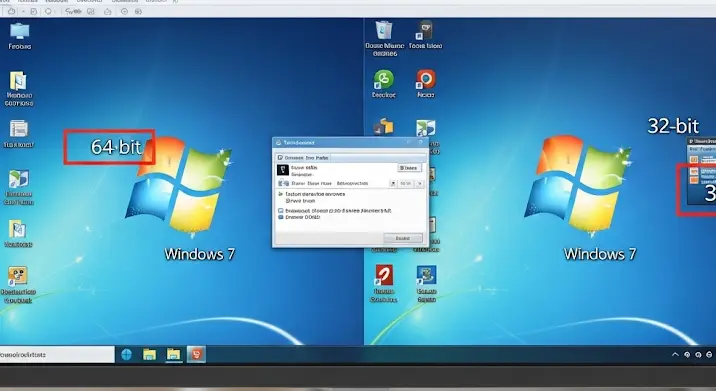Click the house-shaped icon in the top toolbar
716x391 pixels.
(x=107, y=11)
